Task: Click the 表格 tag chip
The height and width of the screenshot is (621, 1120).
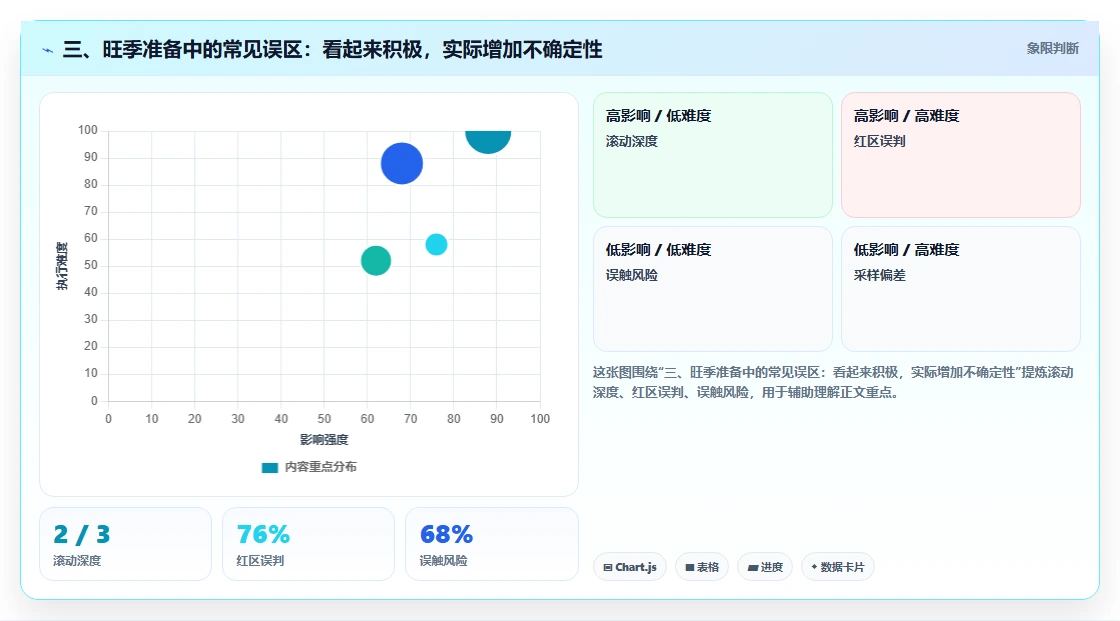Action: (701, 567)
